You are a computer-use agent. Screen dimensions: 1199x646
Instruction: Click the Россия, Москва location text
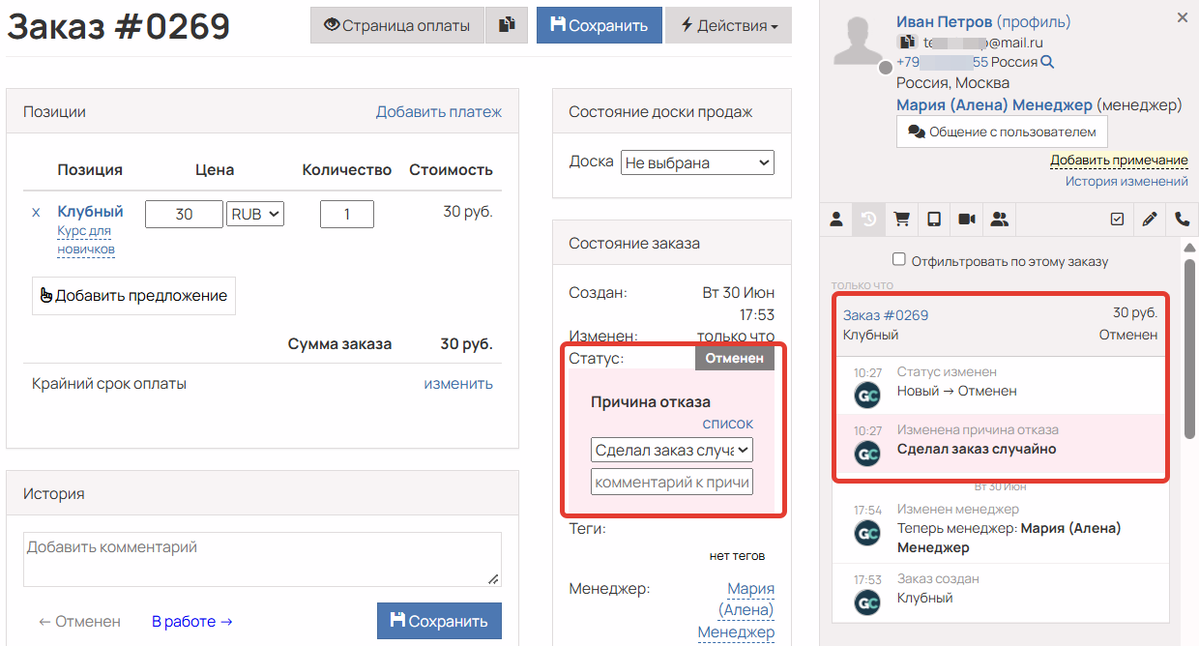tap(953, 83)
